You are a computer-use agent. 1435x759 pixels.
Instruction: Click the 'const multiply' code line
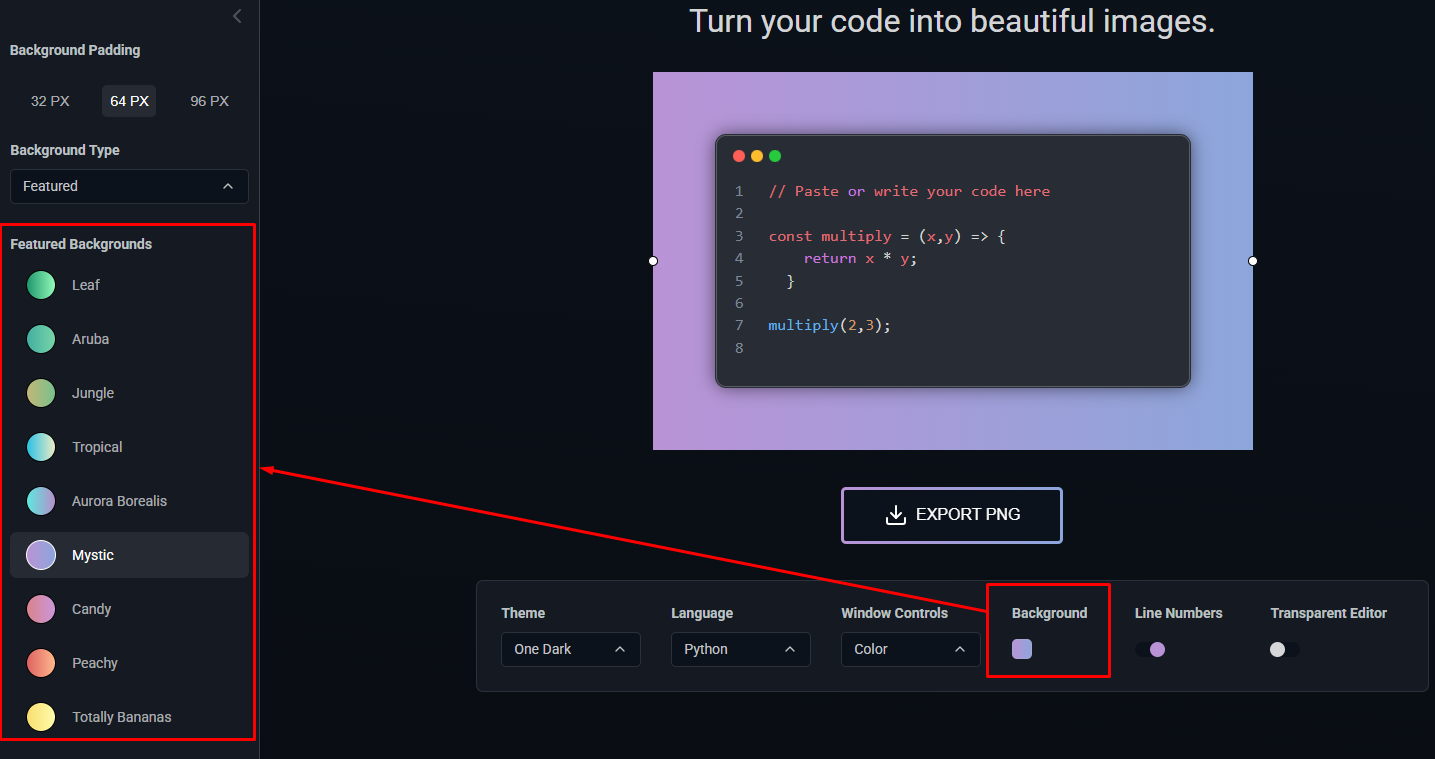[886, 236]
